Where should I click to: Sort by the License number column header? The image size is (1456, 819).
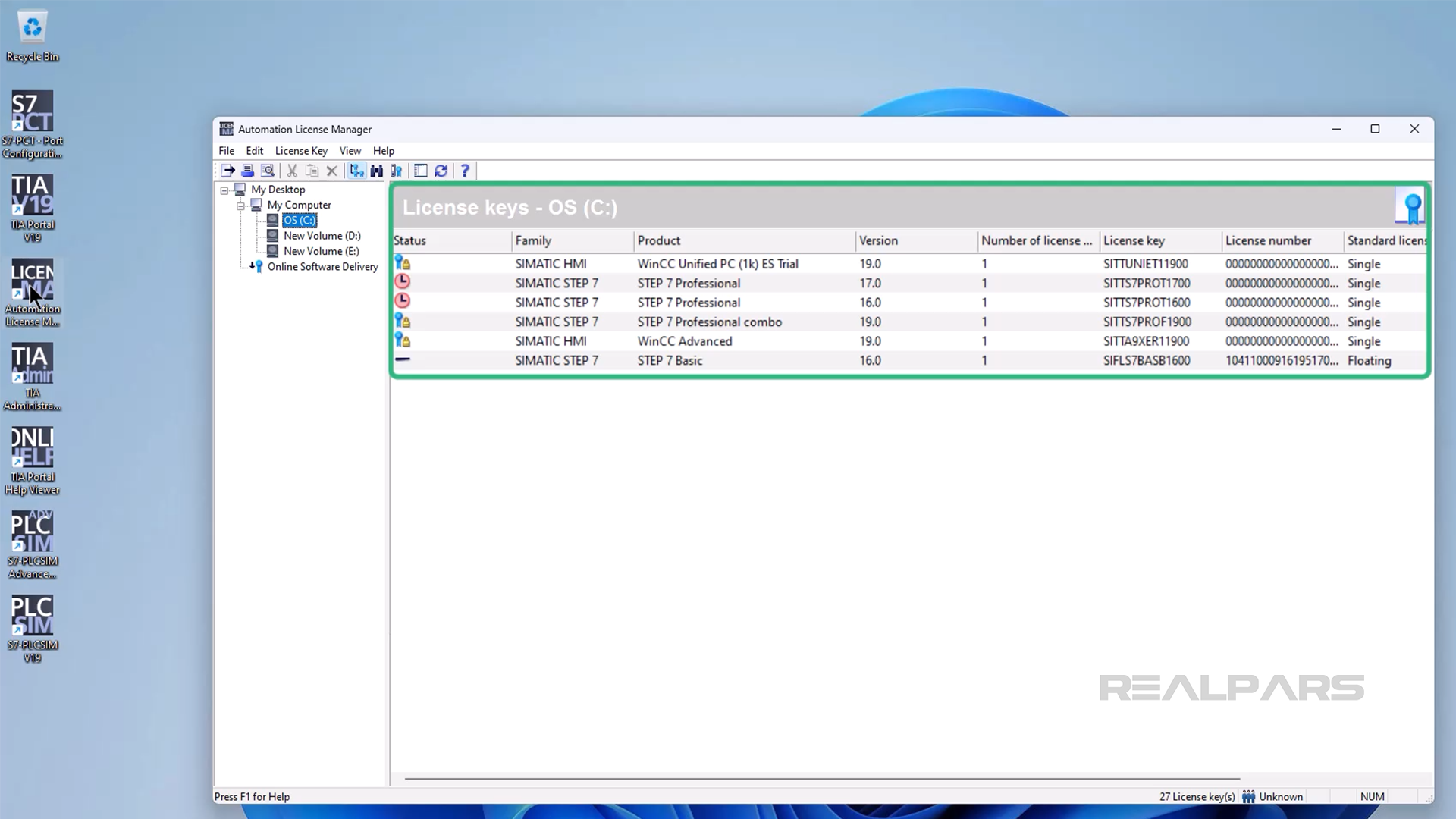(1283, 240)
